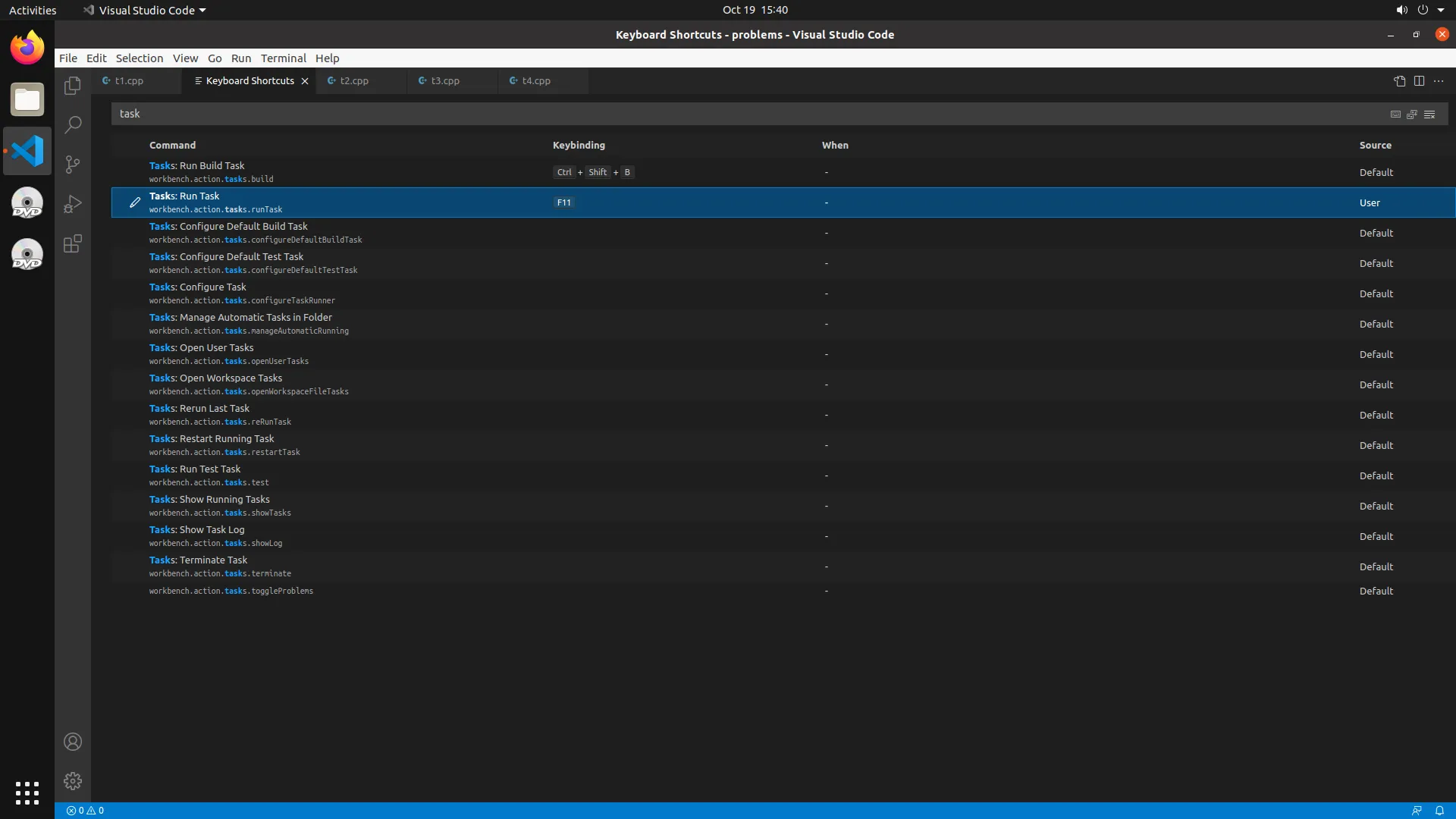The height and width of the screenshot is (819, 1456).
Task: Open the Selection menu
Action: [140, 58]
